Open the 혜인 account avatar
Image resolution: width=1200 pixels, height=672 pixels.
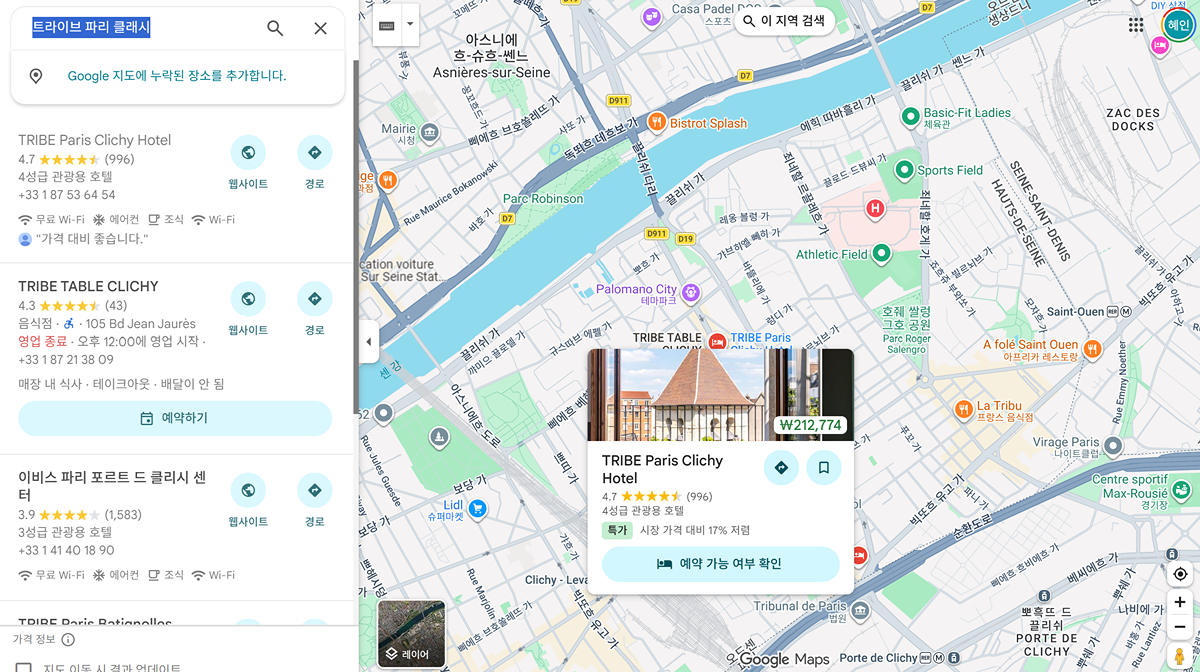[1178, 24]
